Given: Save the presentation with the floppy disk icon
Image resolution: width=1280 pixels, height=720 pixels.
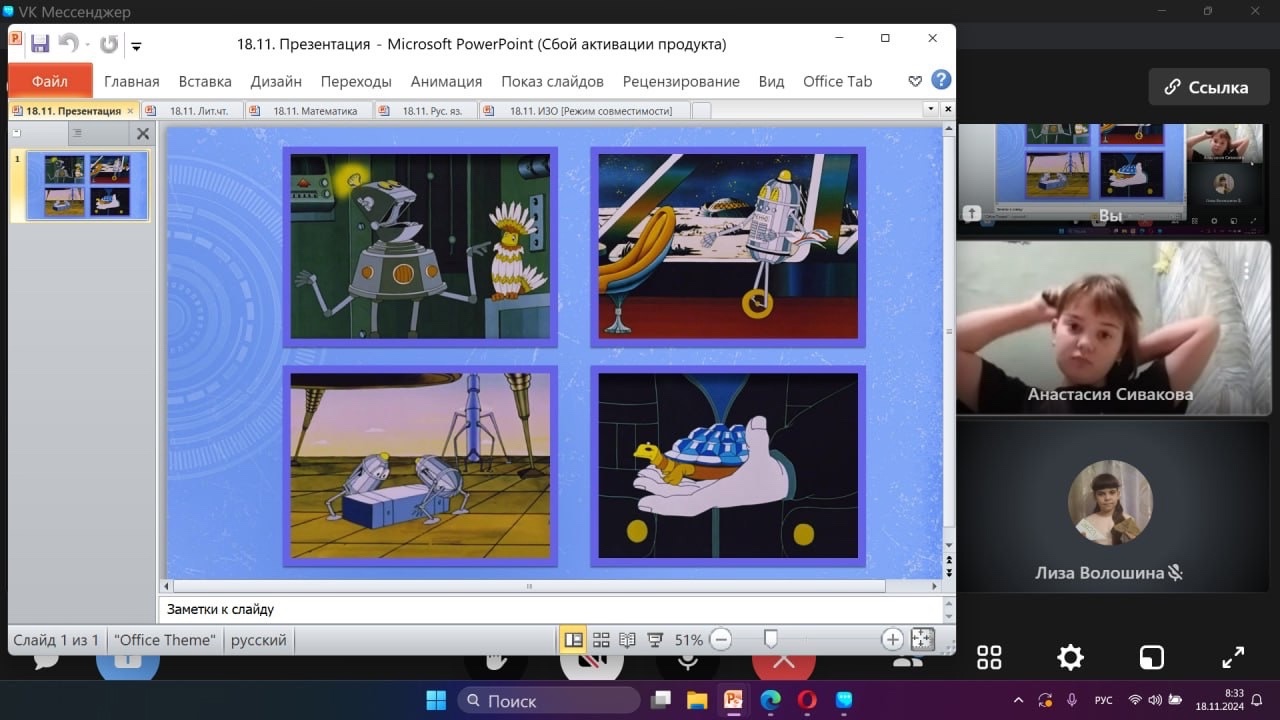Looking at the screenshot, I should pos(40,44).
